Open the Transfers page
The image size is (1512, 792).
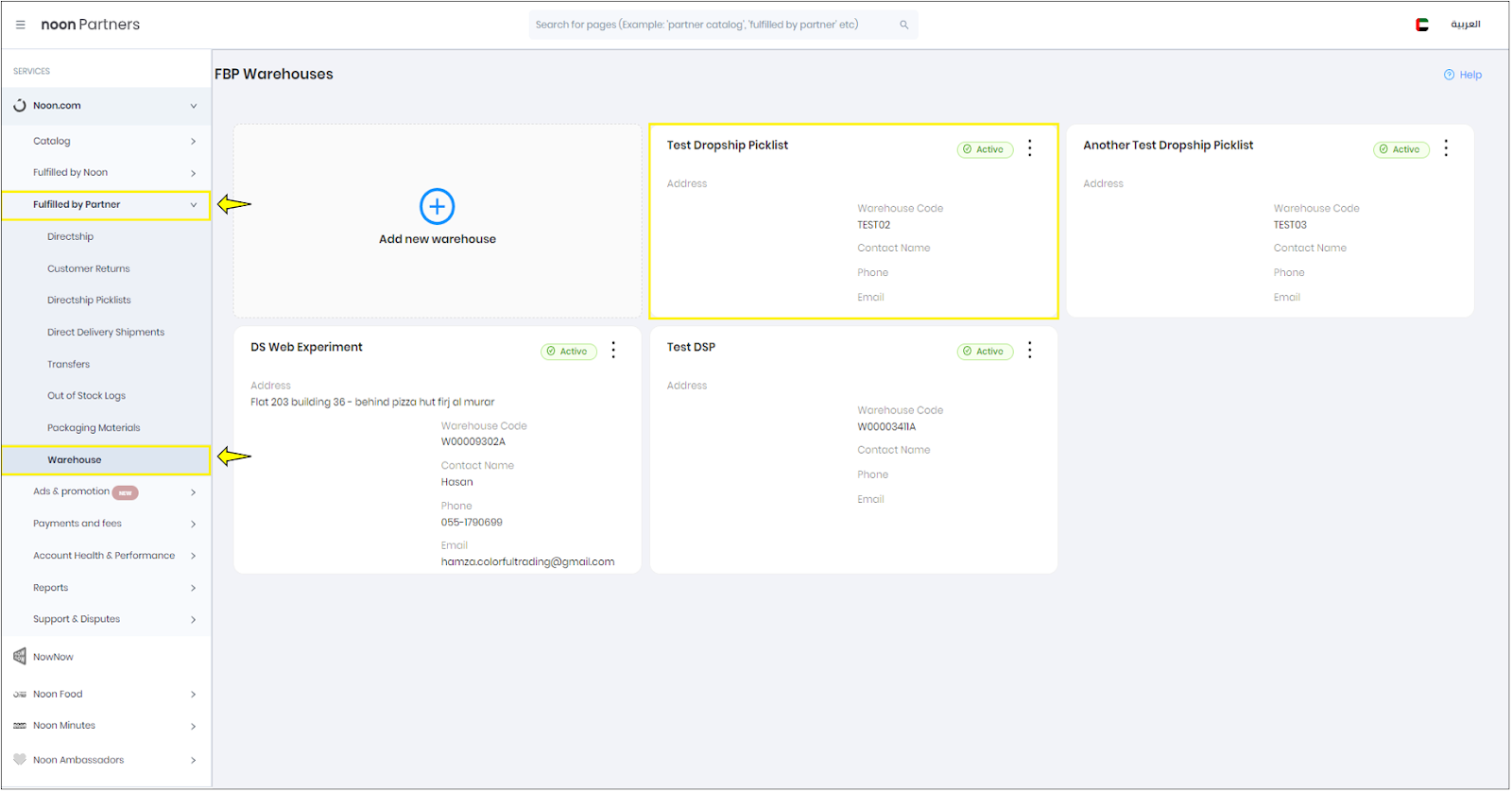tap(69, 365)
